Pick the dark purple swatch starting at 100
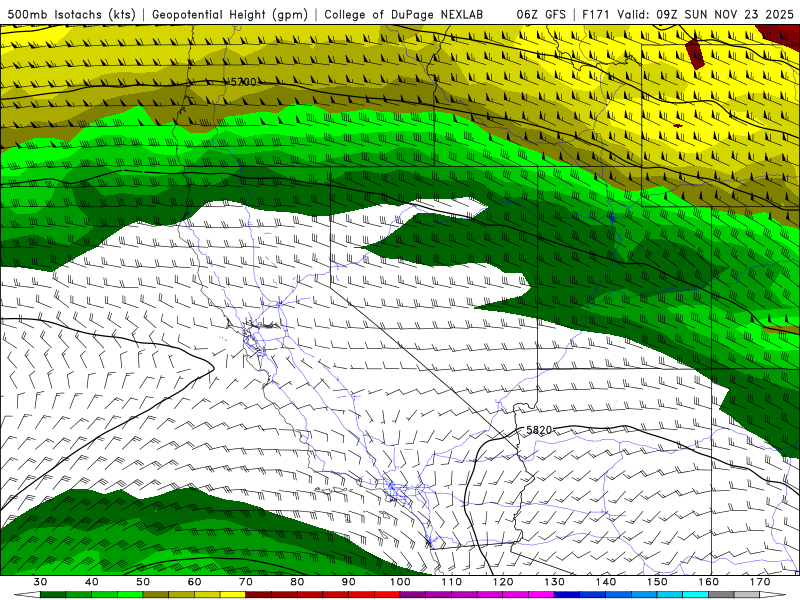 tap(413, 595)
